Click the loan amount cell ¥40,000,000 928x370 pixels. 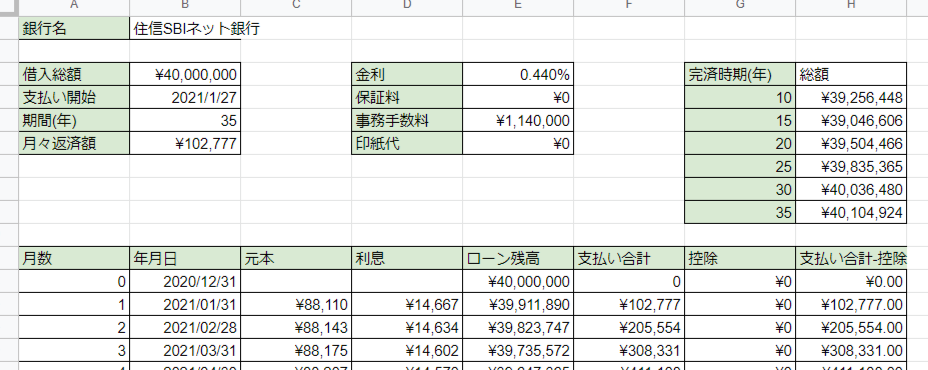pyautogui.click(x=185, y=75)
